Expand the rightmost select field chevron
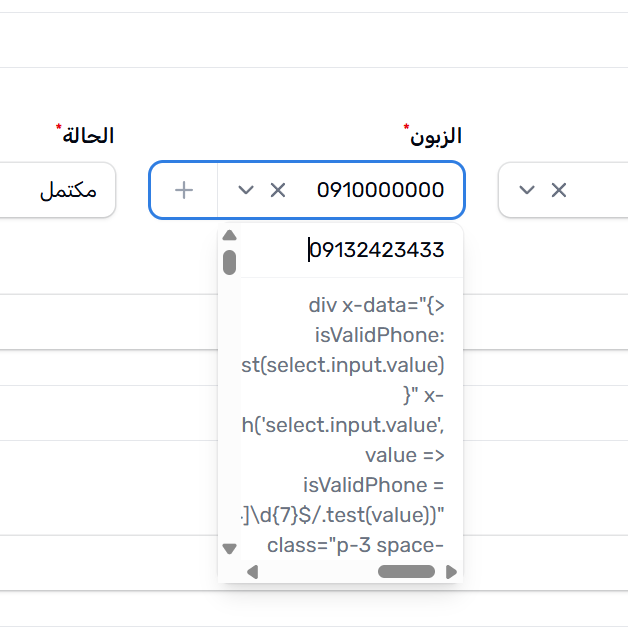The height and width of the screenshot is (631, 628). click(x=527, y=190)
